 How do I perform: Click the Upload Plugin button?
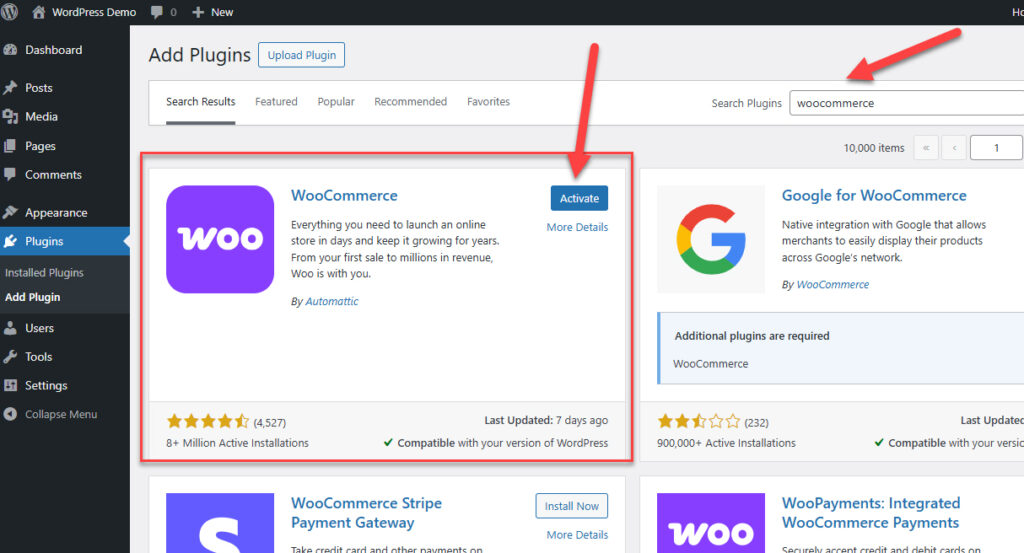tap(302, 55)
